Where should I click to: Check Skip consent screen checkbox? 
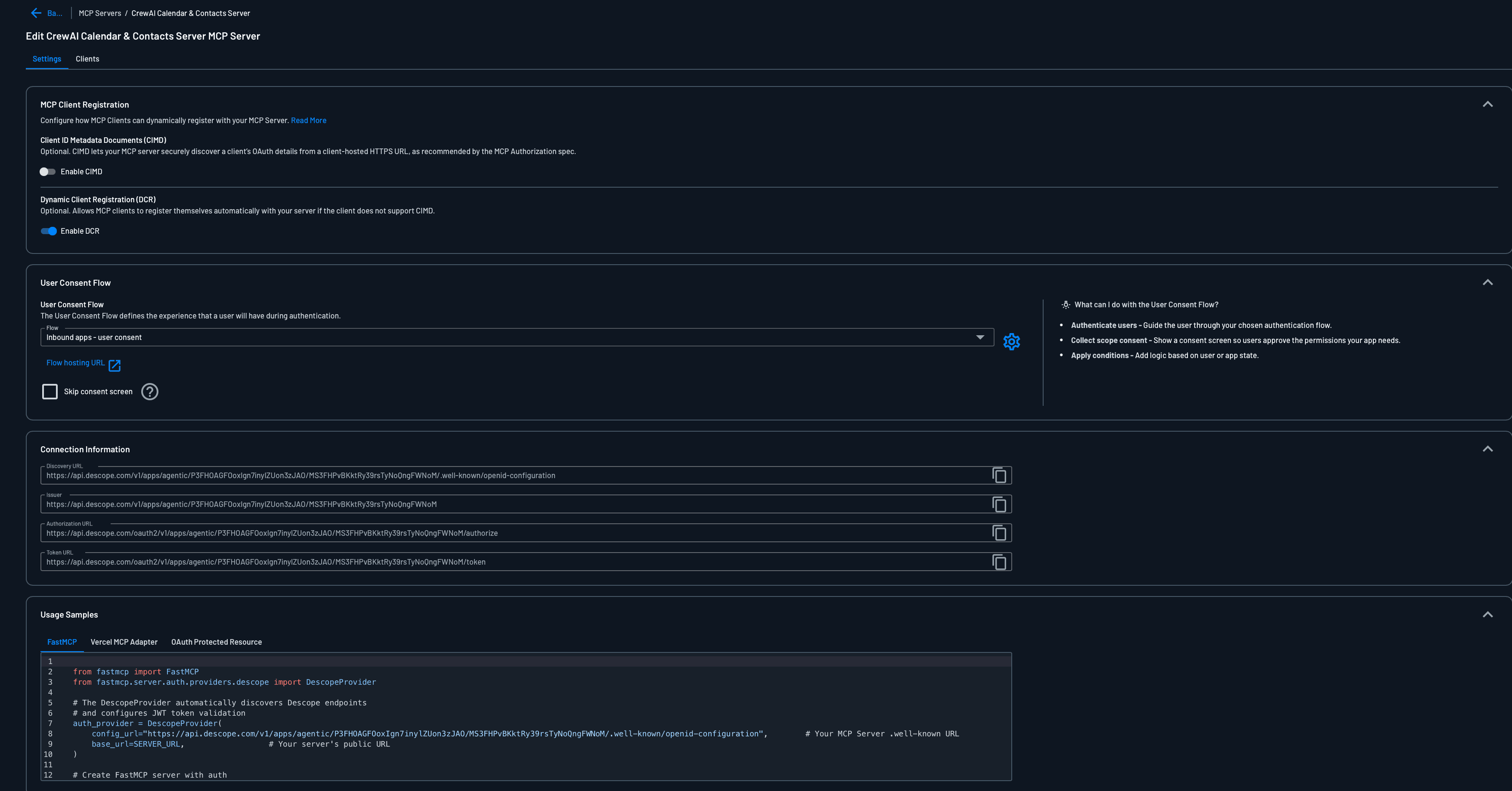tap(50, 391)
